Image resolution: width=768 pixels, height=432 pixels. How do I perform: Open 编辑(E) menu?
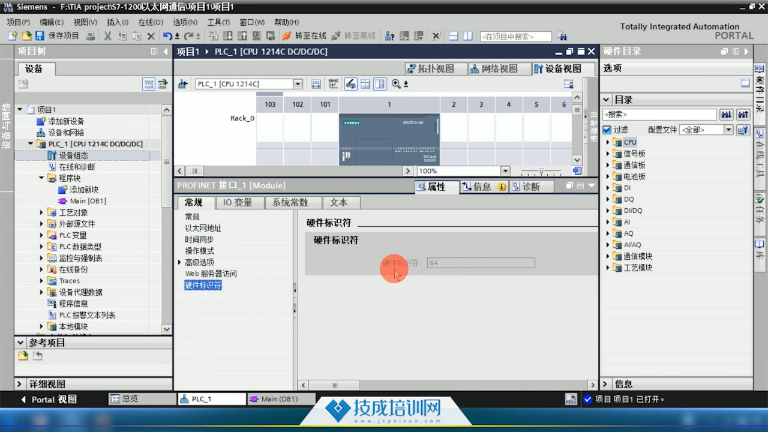tap(51, 22)
